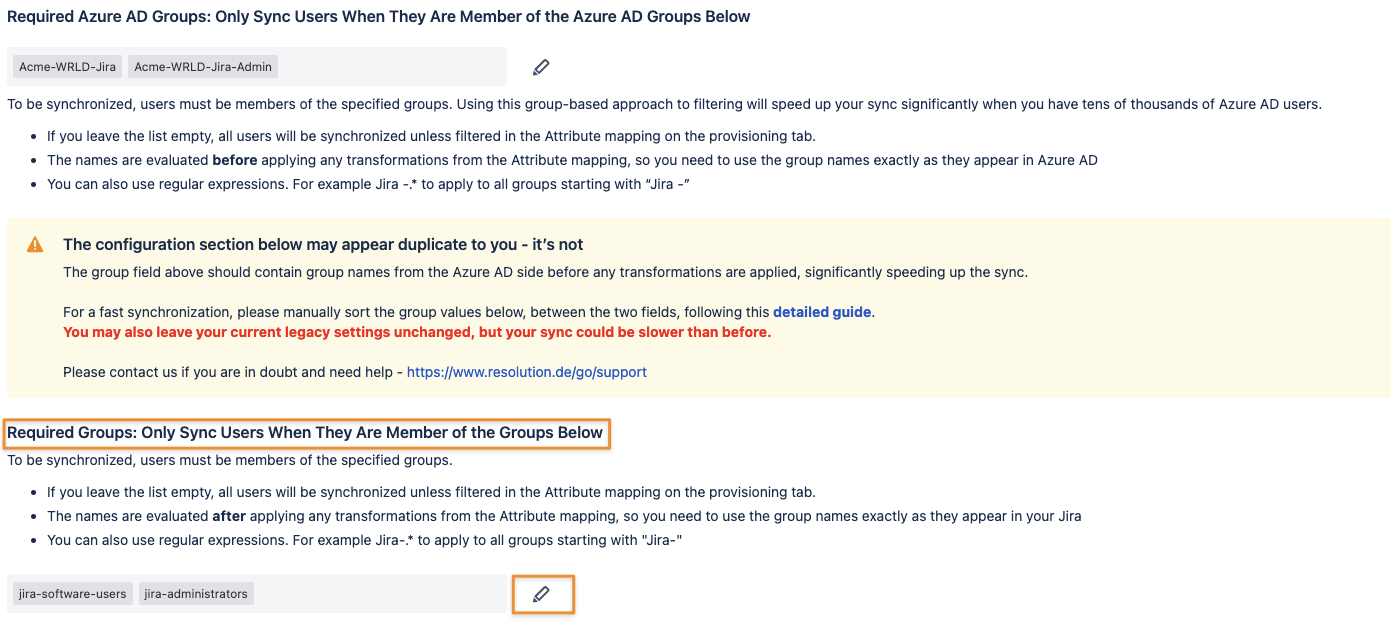Screen dimensions: 1400x633
Task: Click the highlighted Required Groups heading
Action: click(305, 433)
